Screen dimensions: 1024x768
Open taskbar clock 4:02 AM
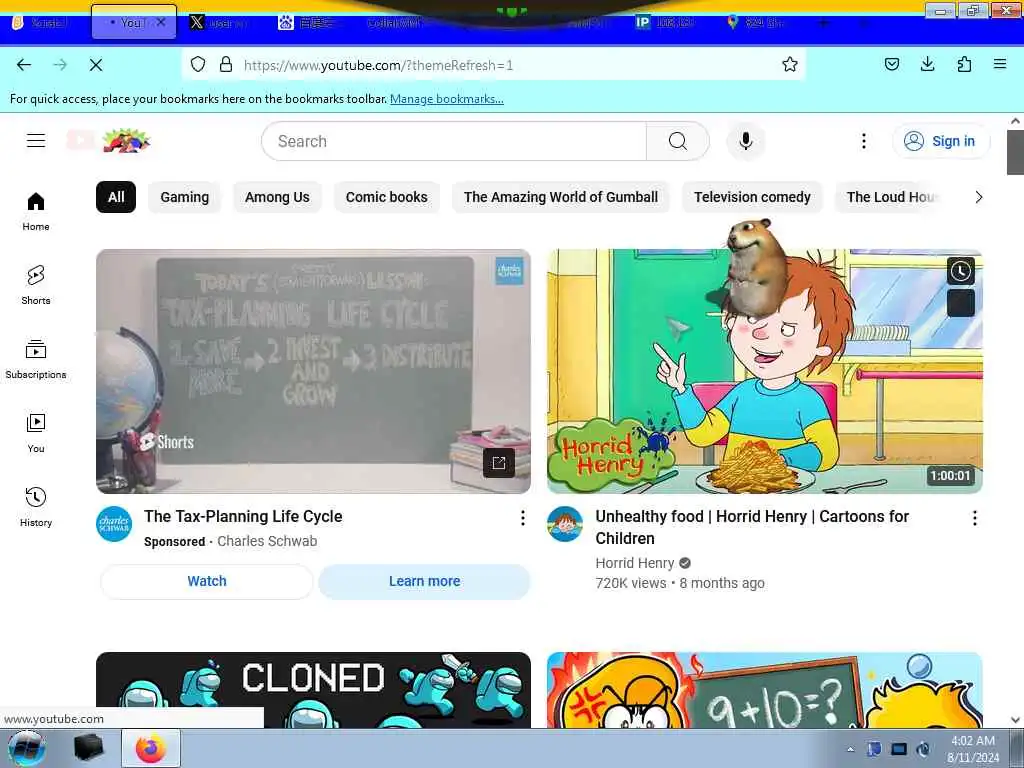tap(973, 749)
